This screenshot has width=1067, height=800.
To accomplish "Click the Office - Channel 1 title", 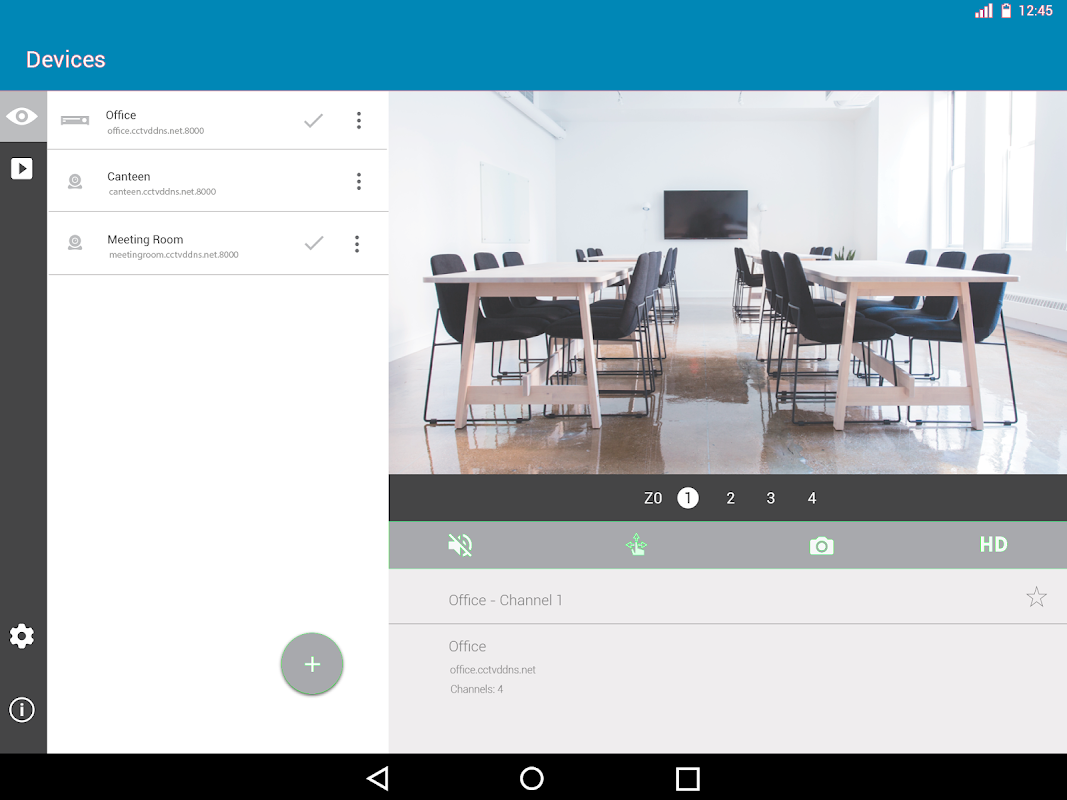I will coord(505,600).
